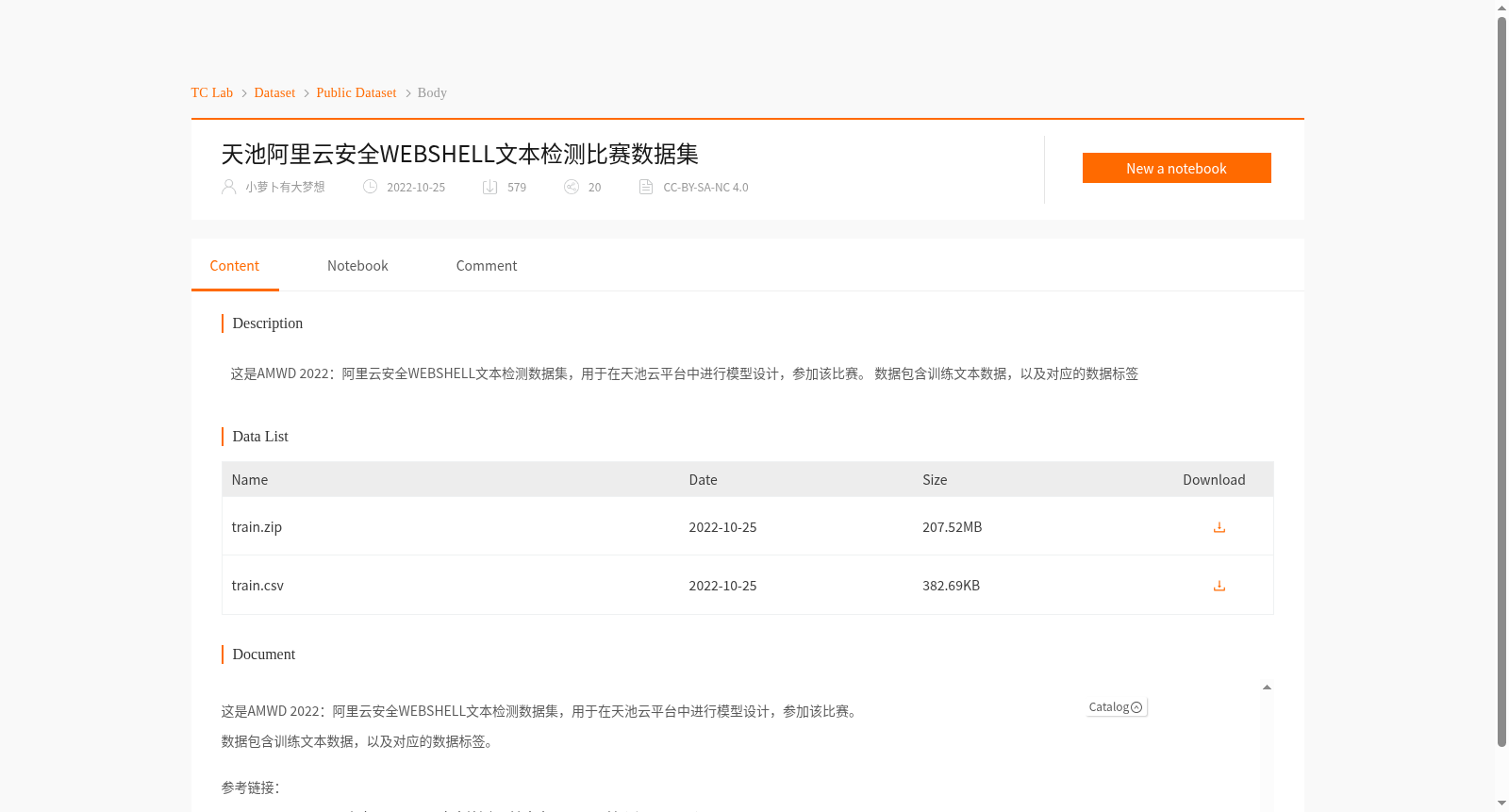Screen dimensions: 1509x812
Task: Open TC Lab breadcrumb link
Action: pos(211,92)
